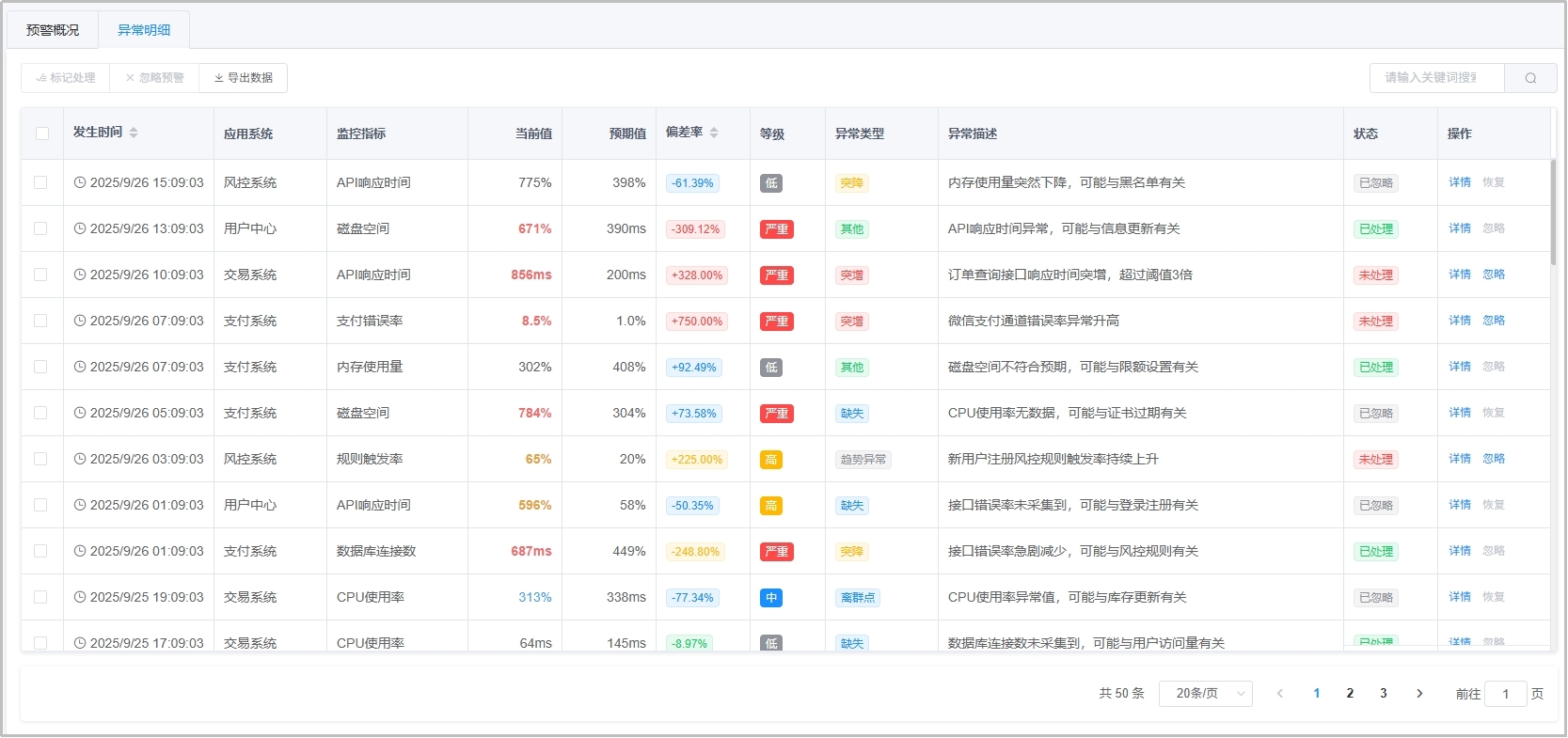Click the 标记处理 toolbar button

click(x=66, y=78)
